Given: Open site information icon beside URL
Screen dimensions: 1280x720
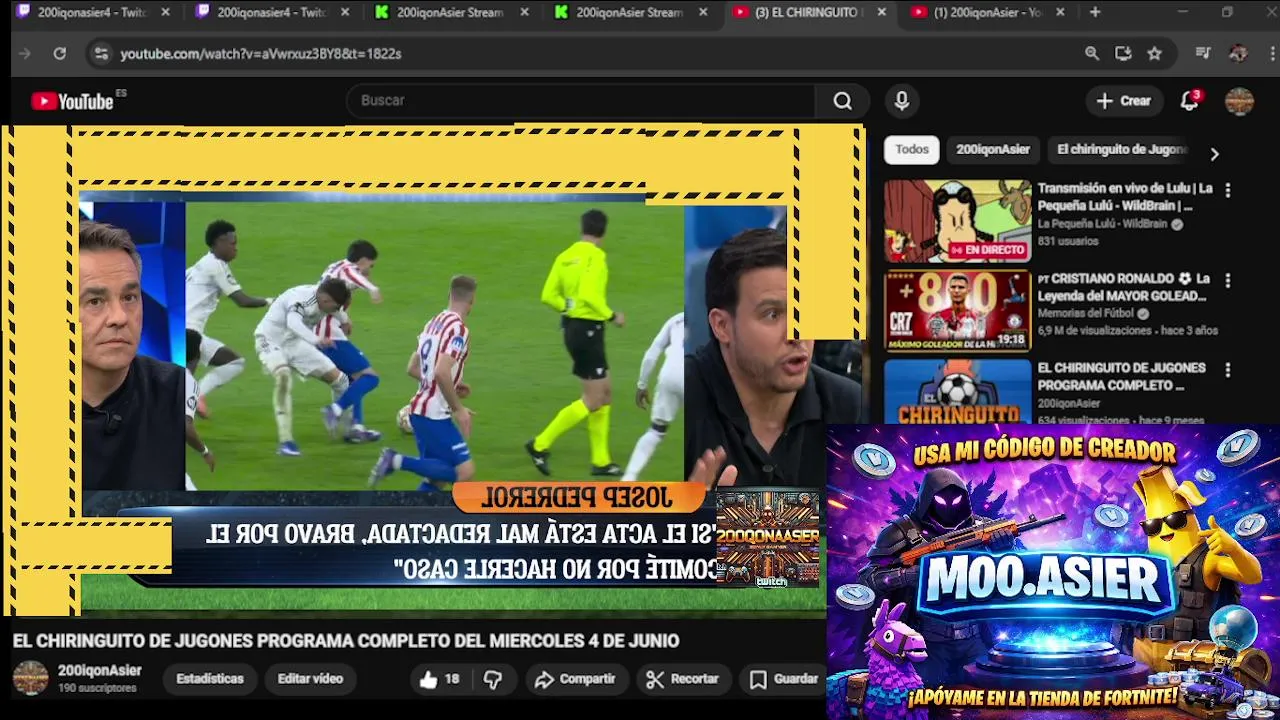Looking at the screenshot, I should pos(100,54).
